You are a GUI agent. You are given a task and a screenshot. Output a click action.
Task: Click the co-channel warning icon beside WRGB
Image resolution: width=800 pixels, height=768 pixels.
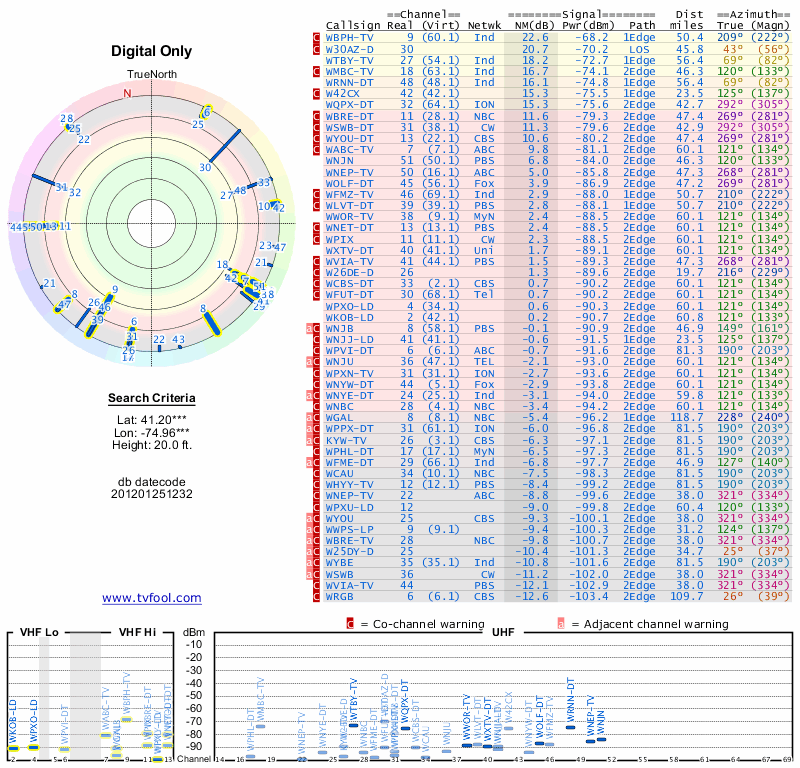click(317, 596)
